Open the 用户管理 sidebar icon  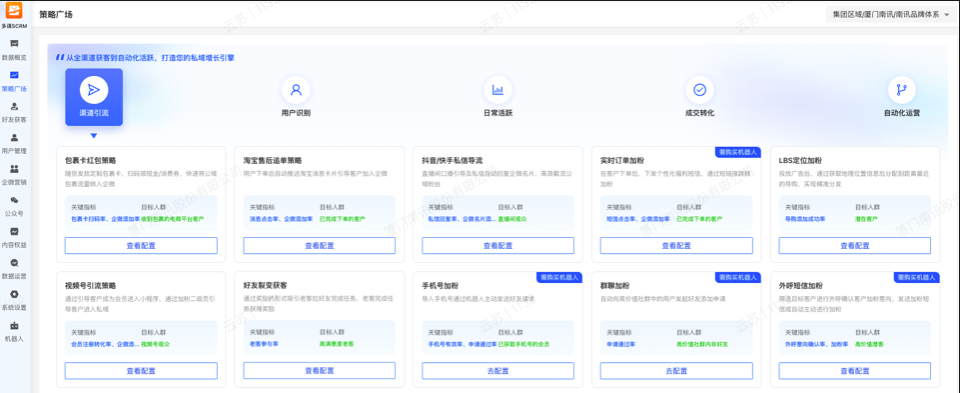[14, 137]
